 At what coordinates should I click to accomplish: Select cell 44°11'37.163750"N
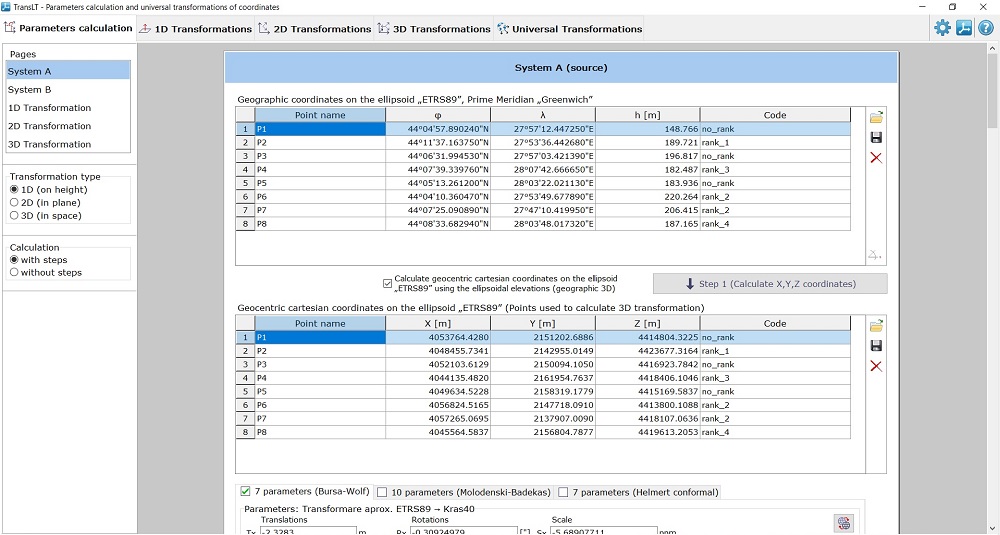438,142
